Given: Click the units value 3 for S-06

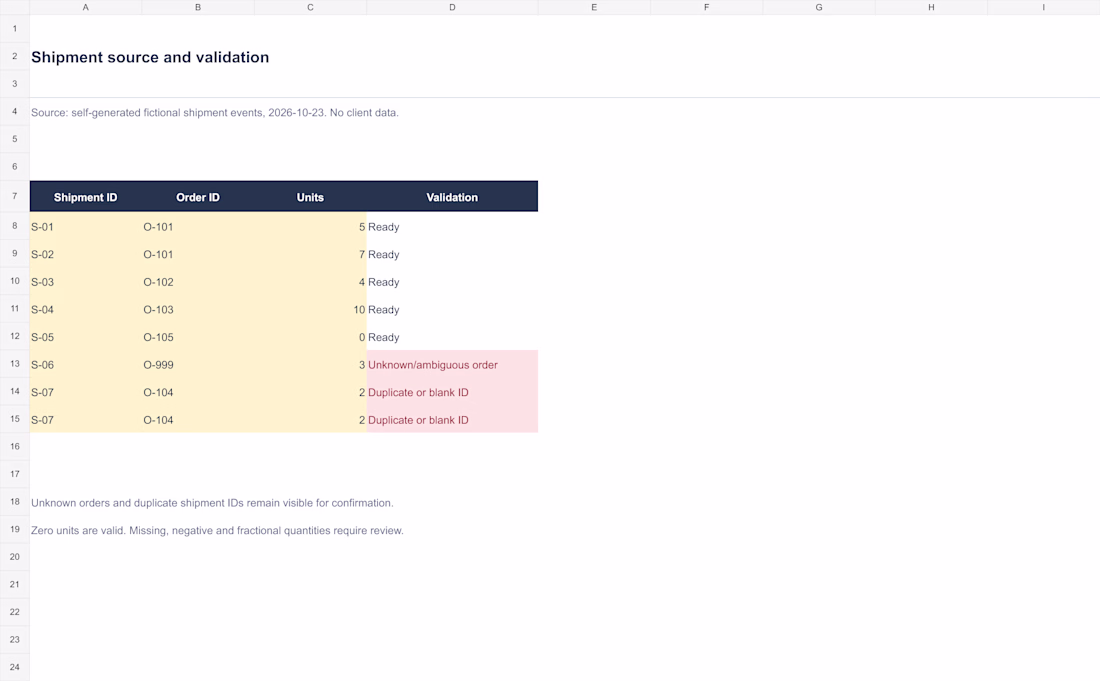Looking at the screenshot, I should coord(310,365).
